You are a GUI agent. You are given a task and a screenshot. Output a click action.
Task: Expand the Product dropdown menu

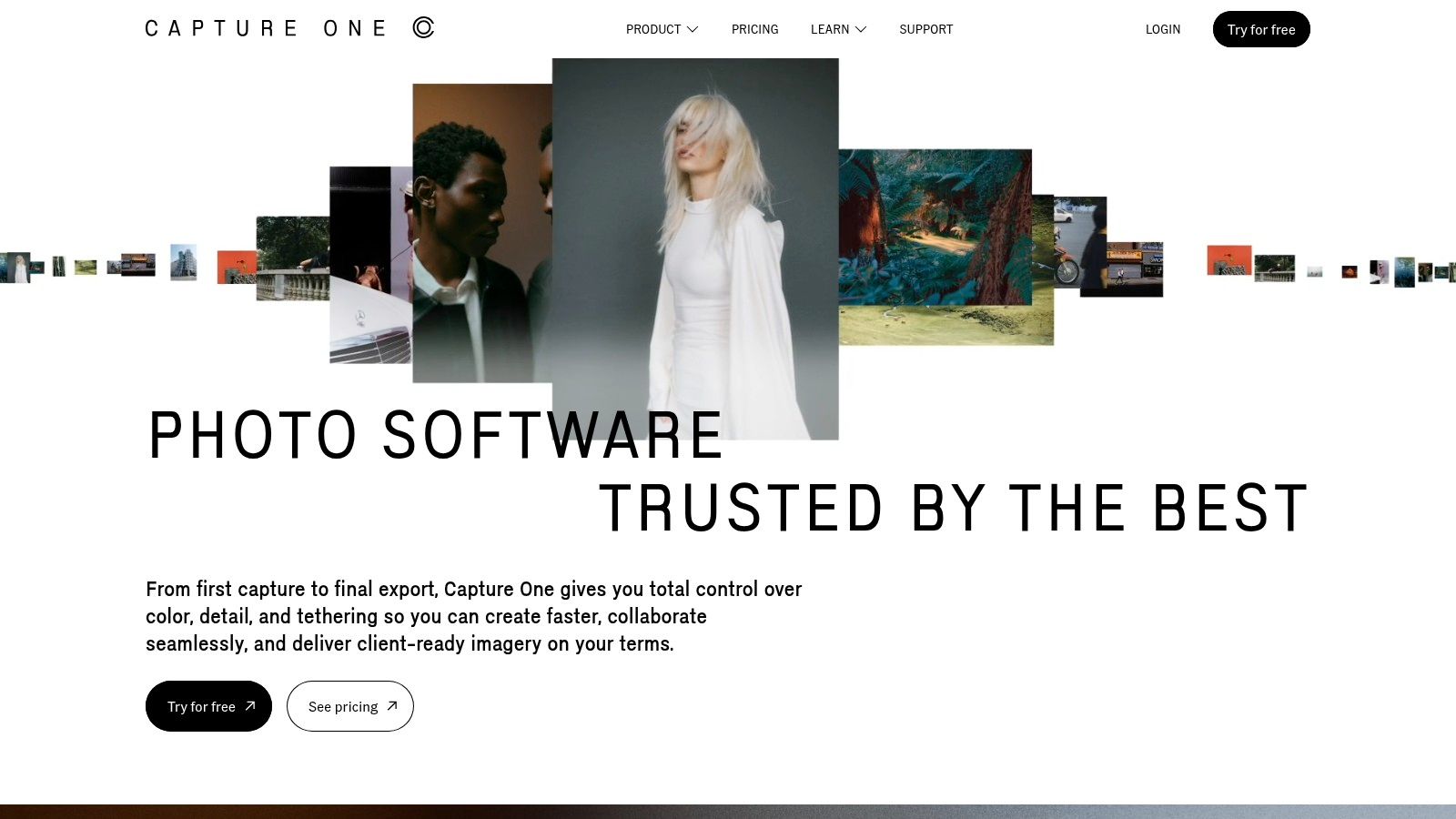(662, 29)
